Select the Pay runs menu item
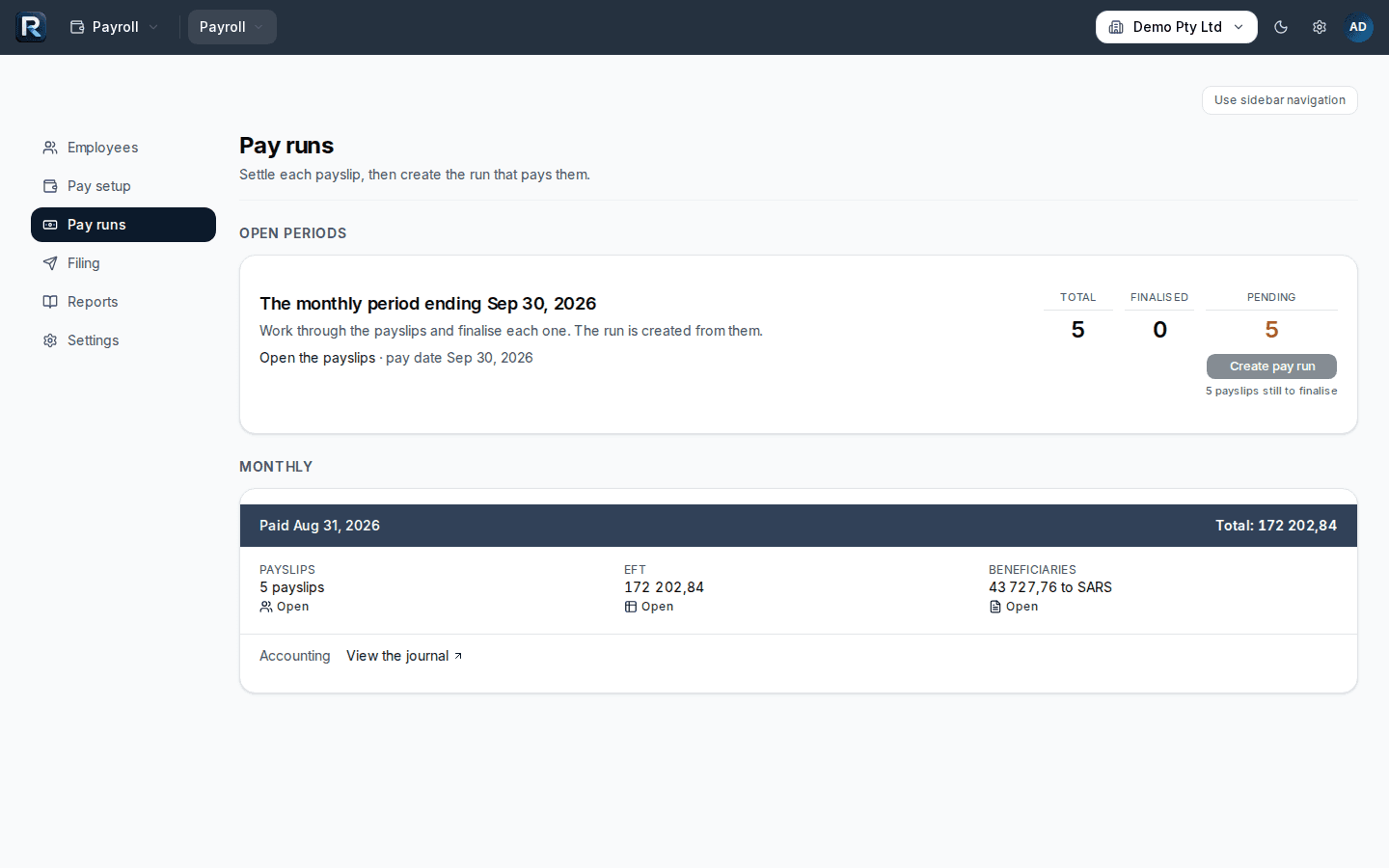This screenshot has width=1389, height=868. click(123, 225)
